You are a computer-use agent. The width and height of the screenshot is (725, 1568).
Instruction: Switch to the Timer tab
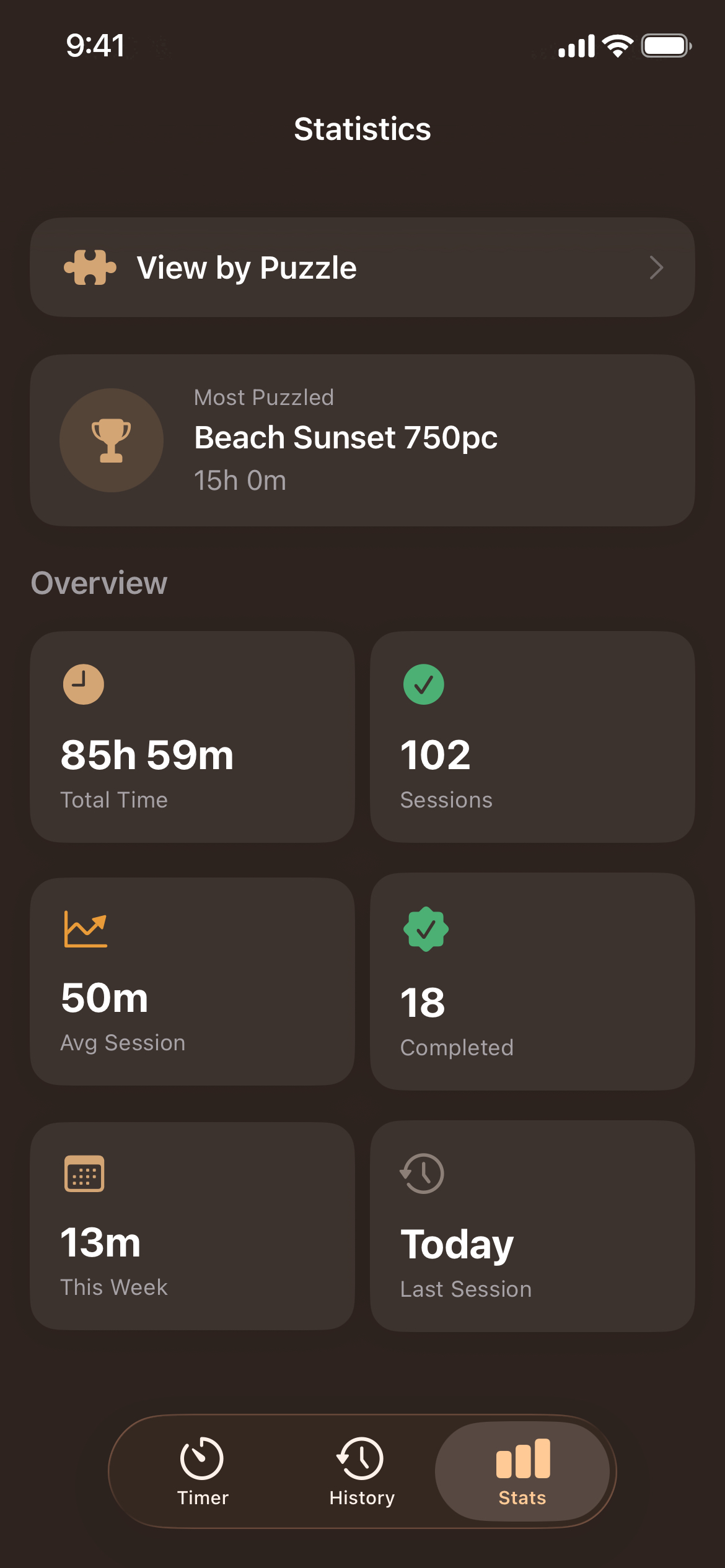203,1471
